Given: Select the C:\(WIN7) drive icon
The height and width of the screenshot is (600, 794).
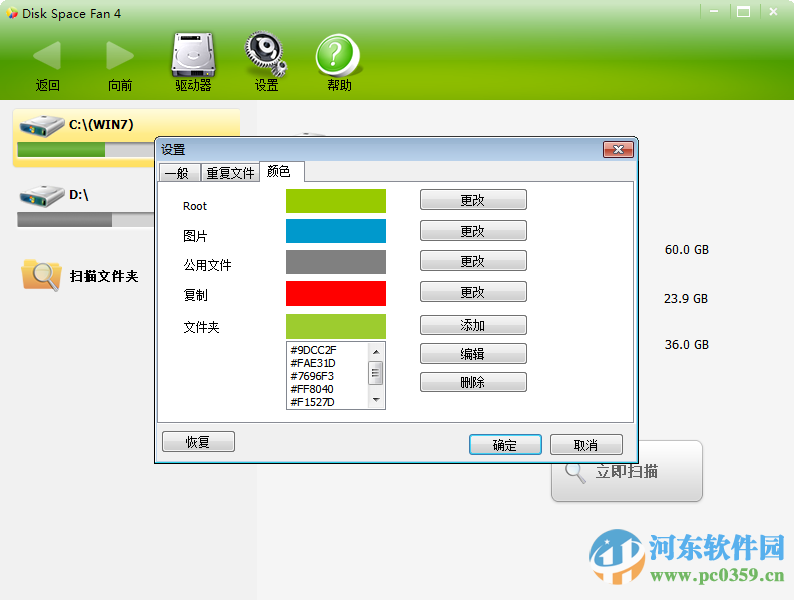Looking at the screenshot, I should [42, 126].
